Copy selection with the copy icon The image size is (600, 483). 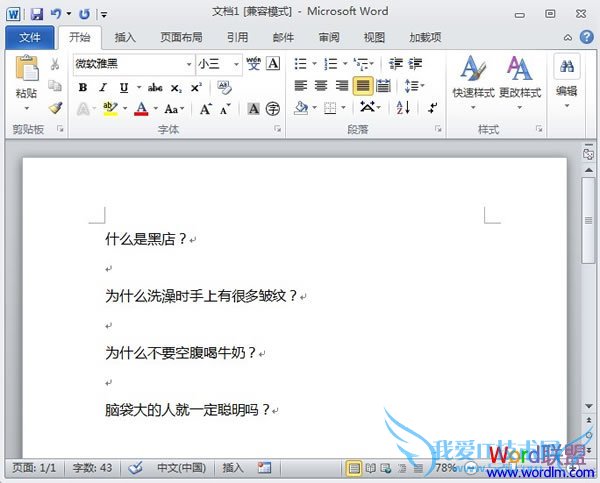pos(55,86)
